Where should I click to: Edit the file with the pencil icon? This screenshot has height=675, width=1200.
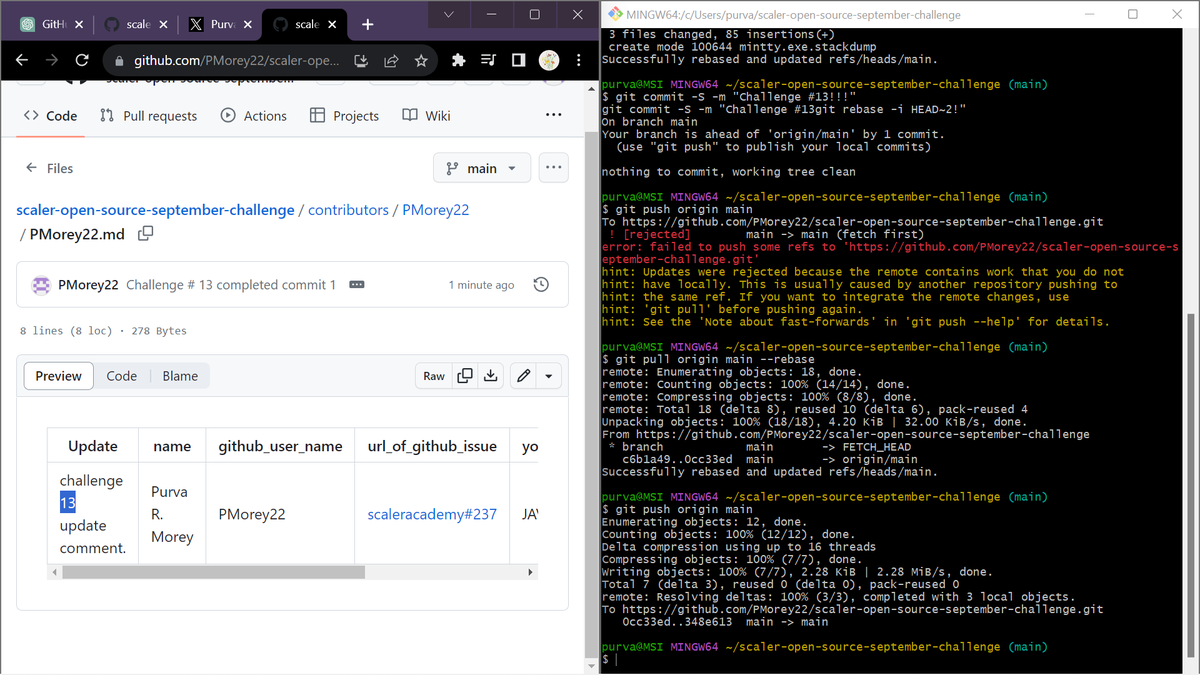tap(522, 376)
